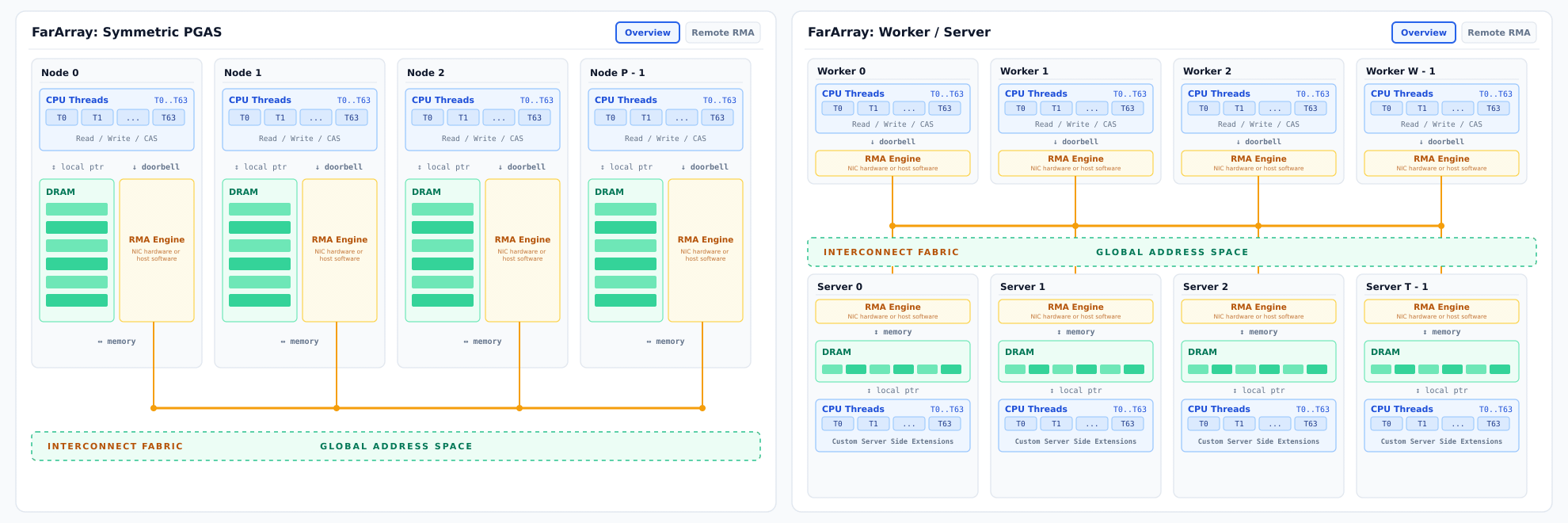Image resolution: width=1568 pixels, height=523 pixels.
Task: Click the DRAM block in Node 2
Action: pyautogui.click(x=443, y=250)
